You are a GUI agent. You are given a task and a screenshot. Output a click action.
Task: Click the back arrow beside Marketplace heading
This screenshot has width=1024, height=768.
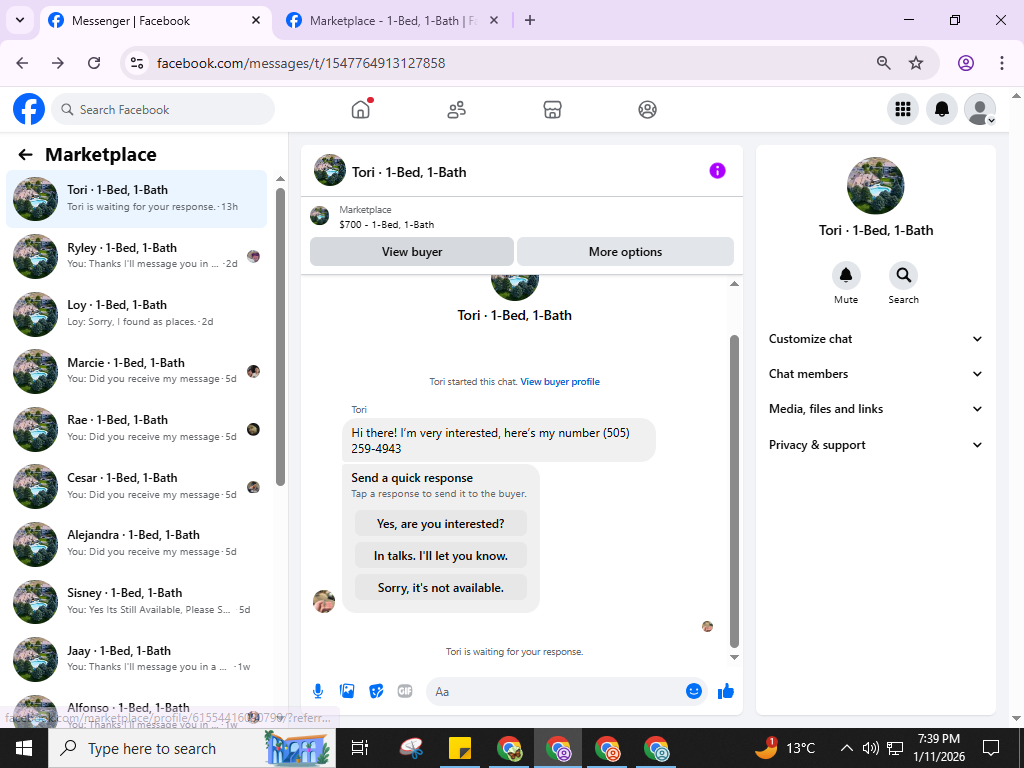[25, 155]
